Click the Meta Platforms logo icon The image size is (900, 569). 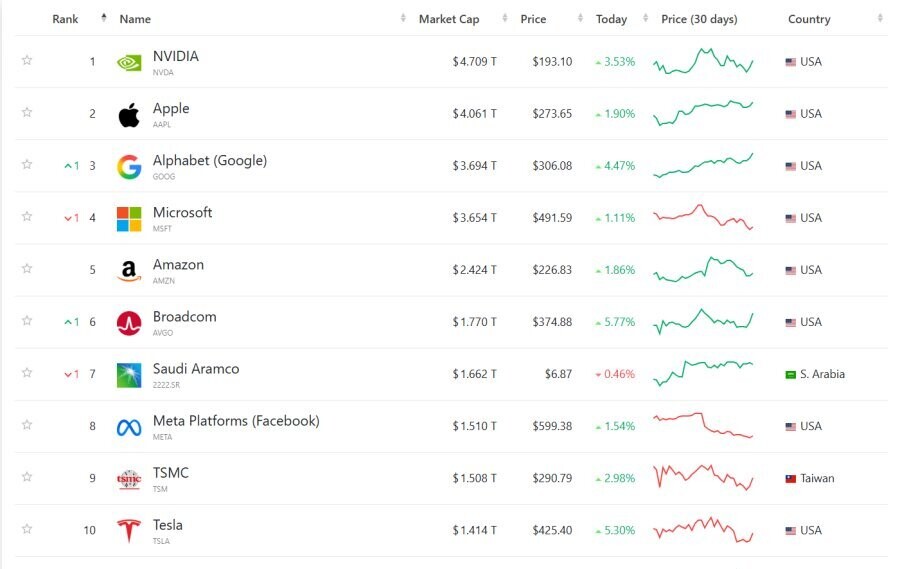coord(129,427)
